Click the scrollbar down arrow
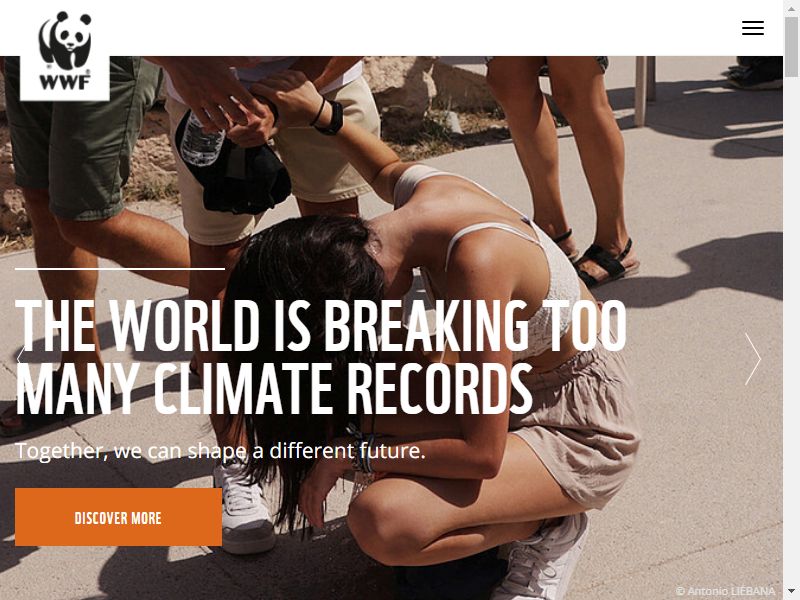Image resolution: width=800 pixels, height=600 pixels. click(791, 591)
